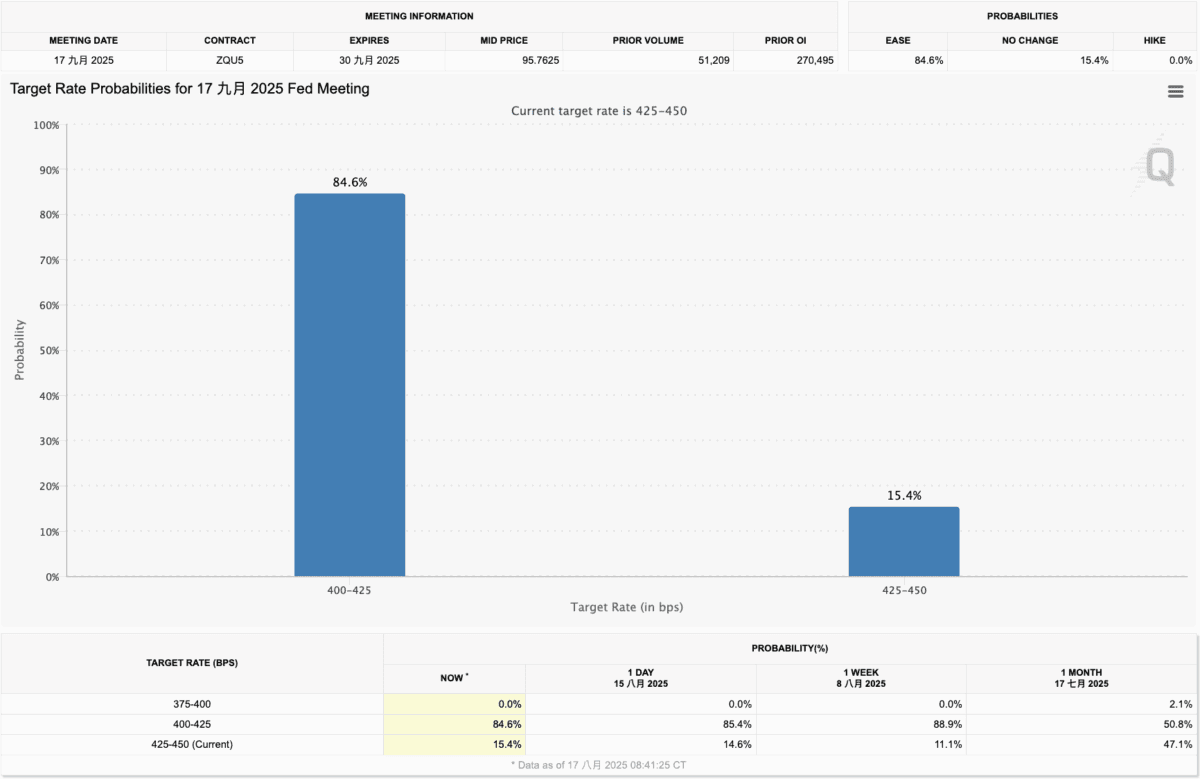Click the 375-400 target rate row
The width and height of the screenshot is (1200, 779).
coord(192,704)
